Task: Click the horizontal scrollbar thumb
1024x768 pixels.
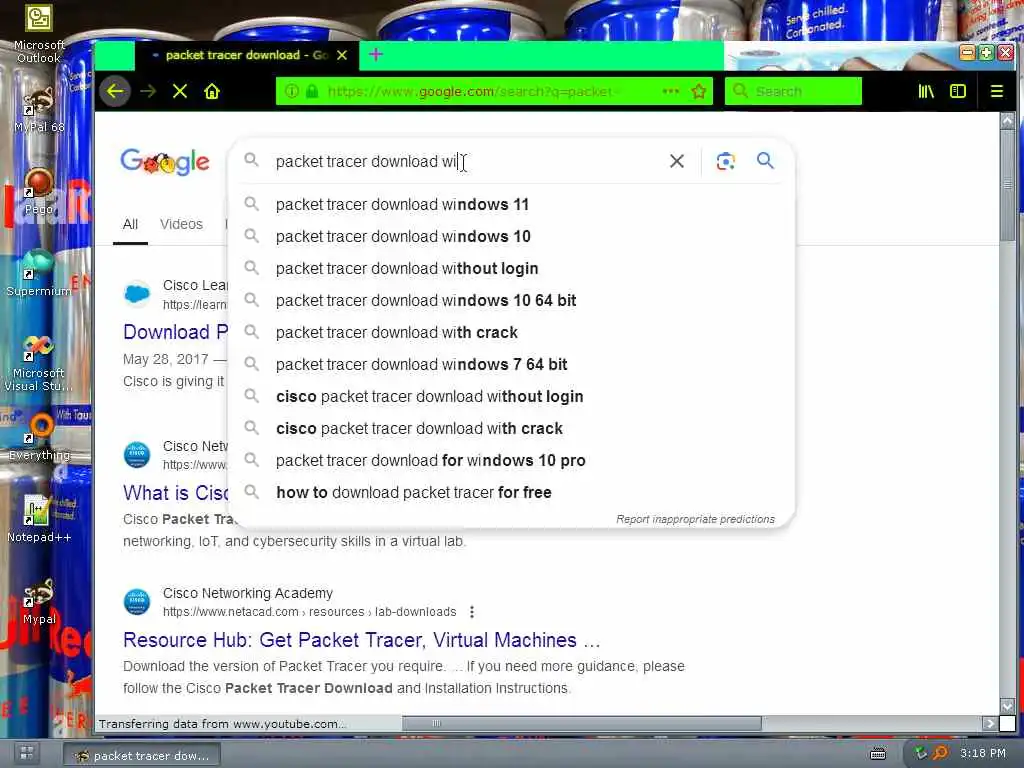Action: click(x=582, y=723)
